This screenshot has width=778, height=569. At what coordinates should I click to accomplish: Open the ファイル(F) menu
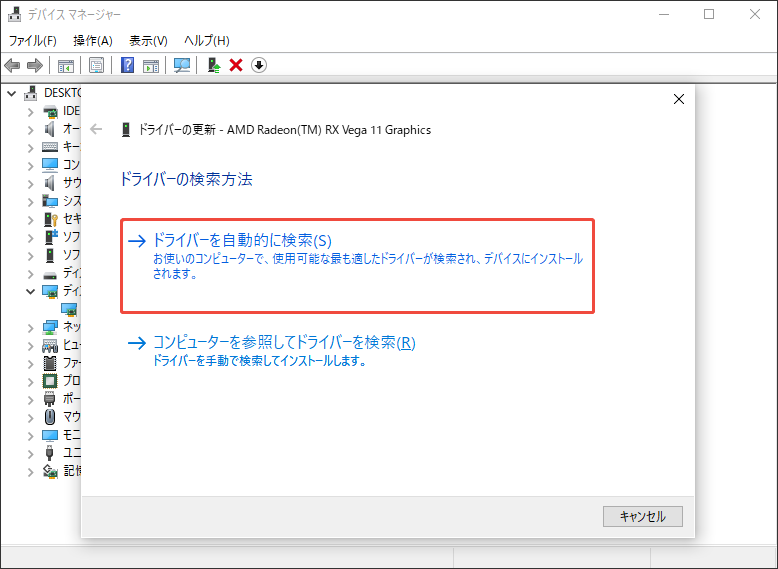(x=33, y=41)
